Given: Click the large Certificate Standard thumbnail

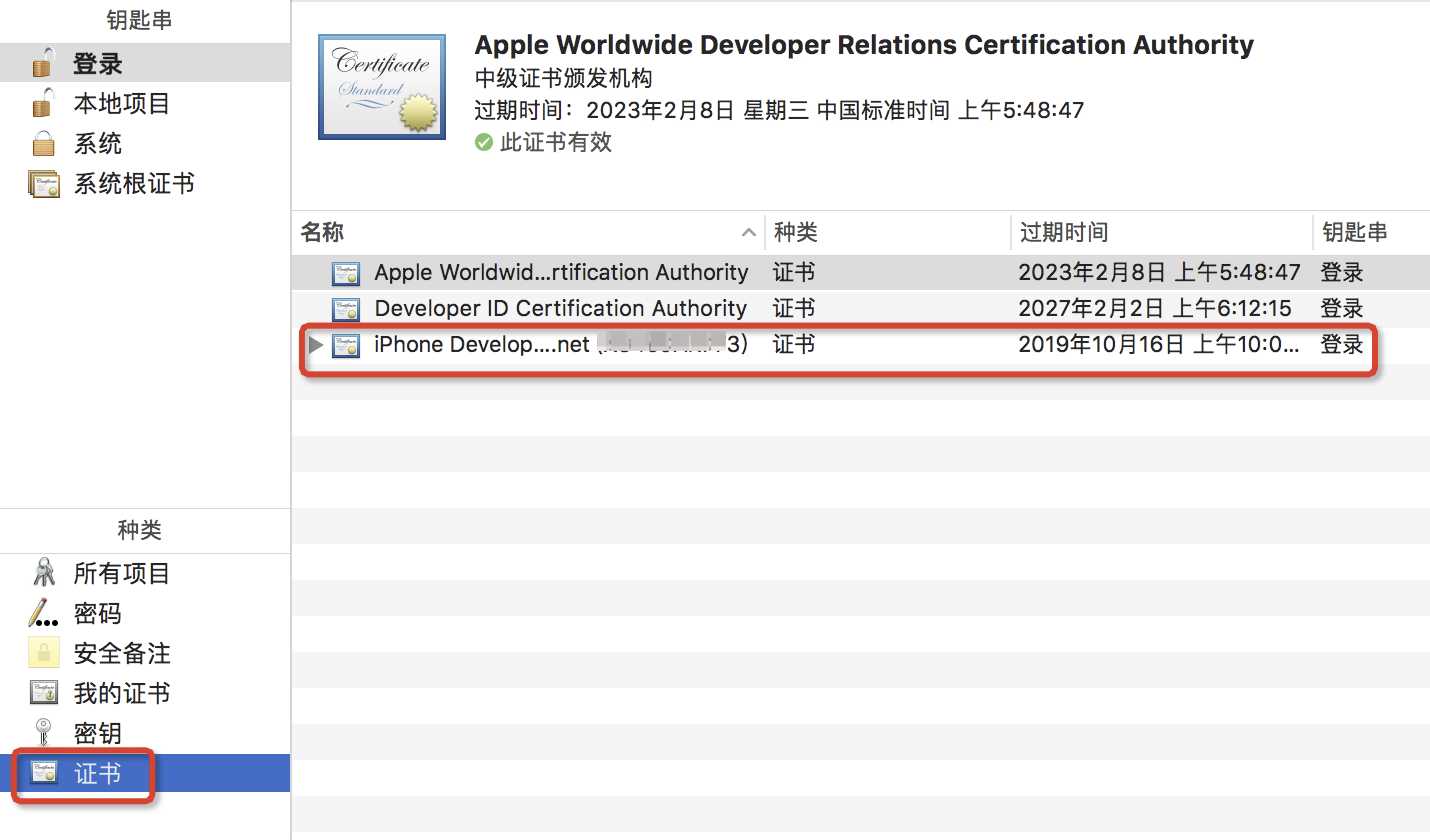Looking at the screenshot, I should point(382,87).
